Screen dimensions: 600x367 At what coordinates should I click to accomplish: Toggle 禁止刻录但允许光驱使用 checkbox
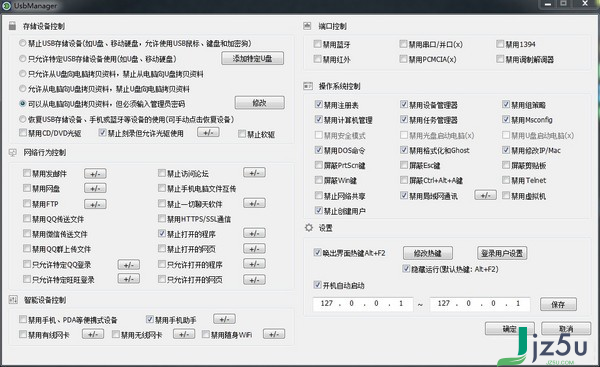102,133
